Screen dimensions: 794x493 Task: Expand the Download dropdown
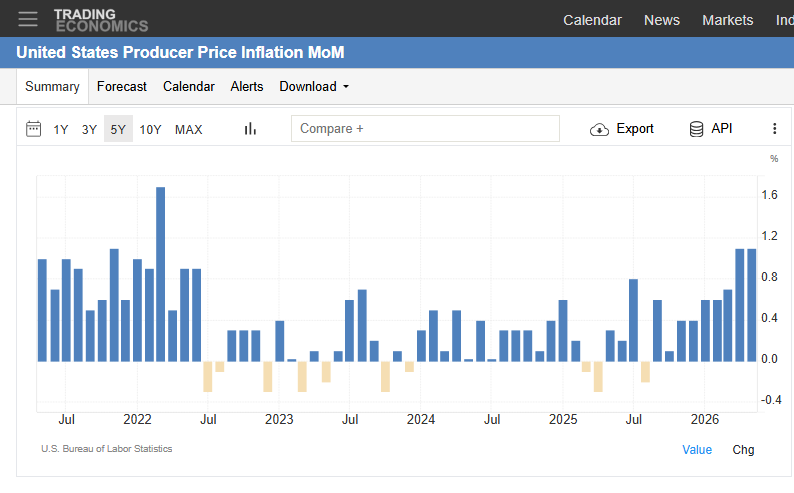314,87
